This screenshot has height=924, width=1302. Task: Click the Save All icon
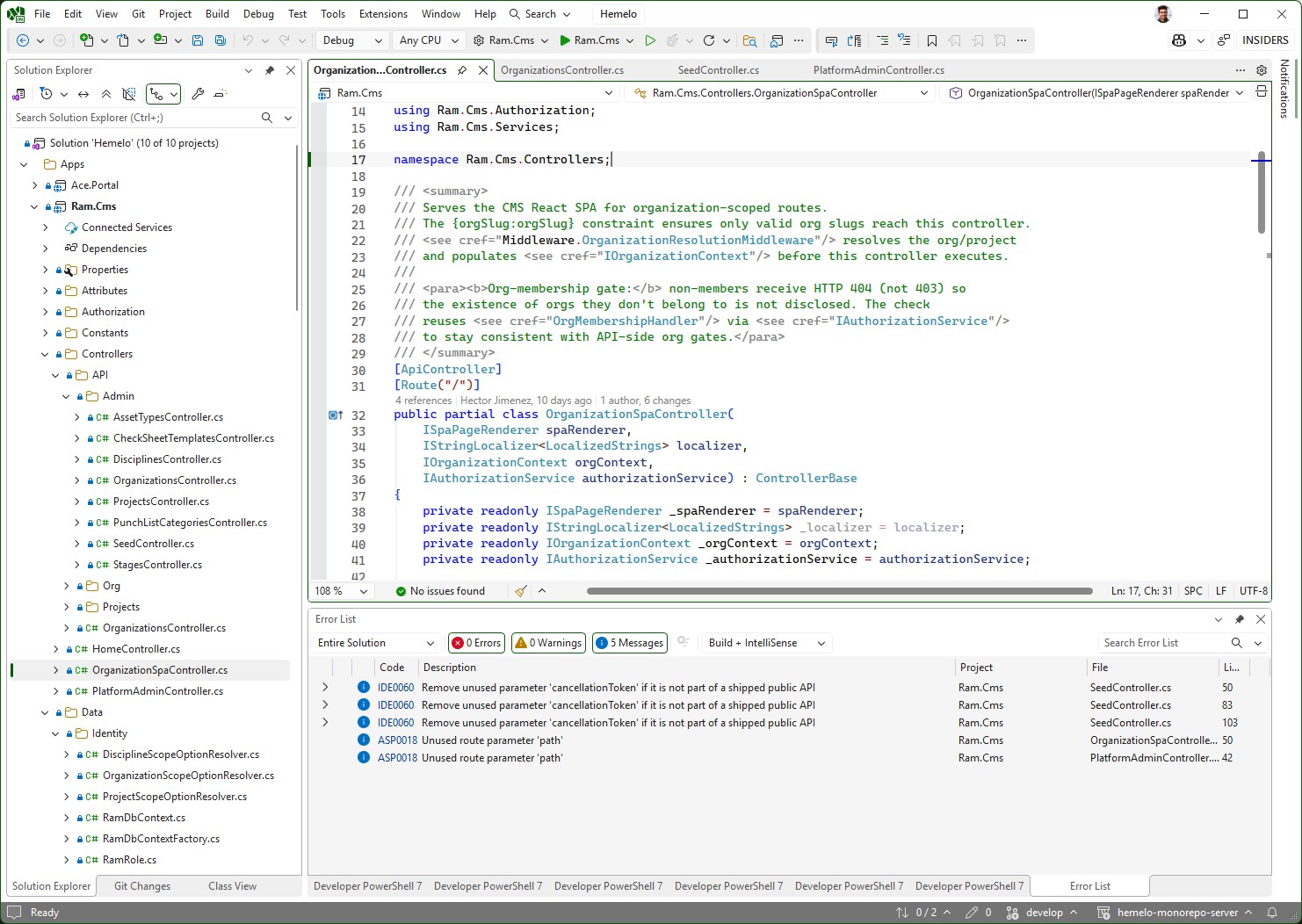(221, 40)
